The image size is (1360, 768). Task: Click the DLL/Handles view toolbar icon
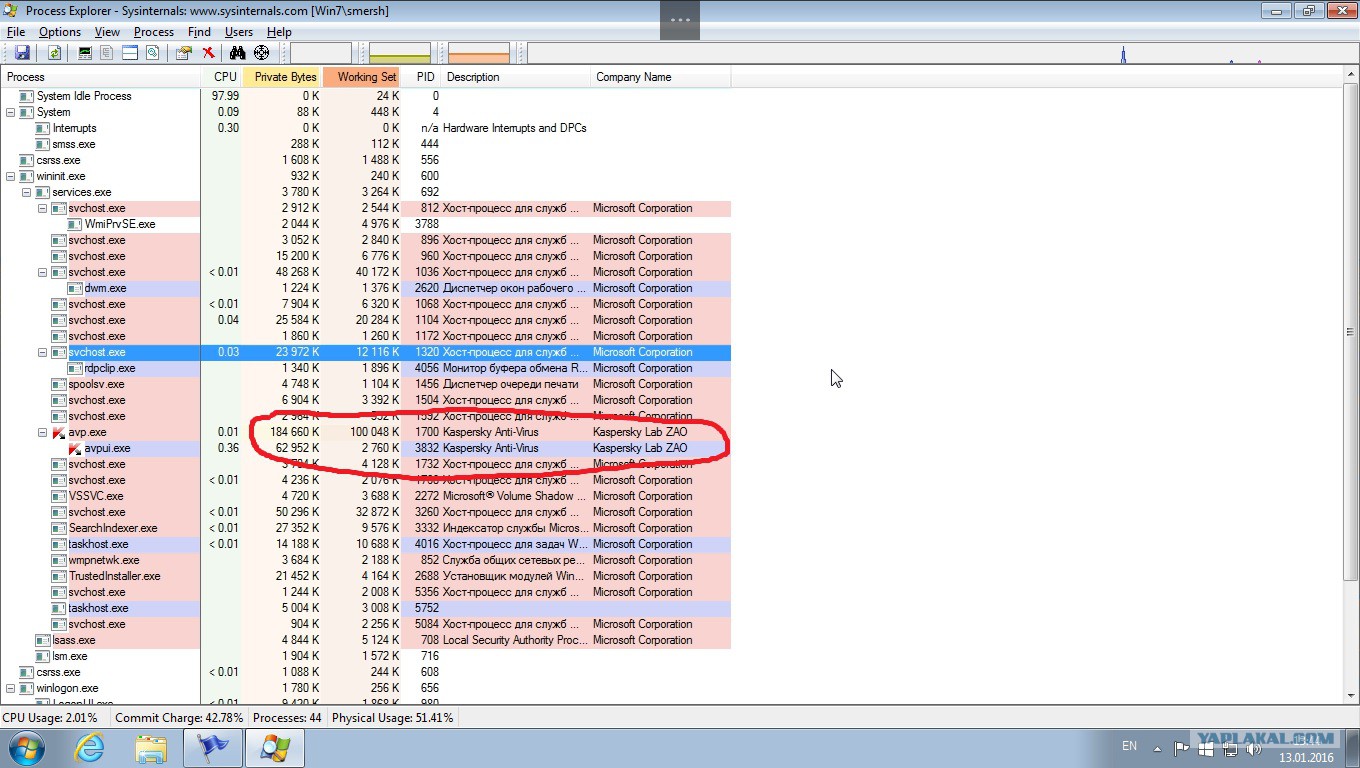[x=153, y=52]
